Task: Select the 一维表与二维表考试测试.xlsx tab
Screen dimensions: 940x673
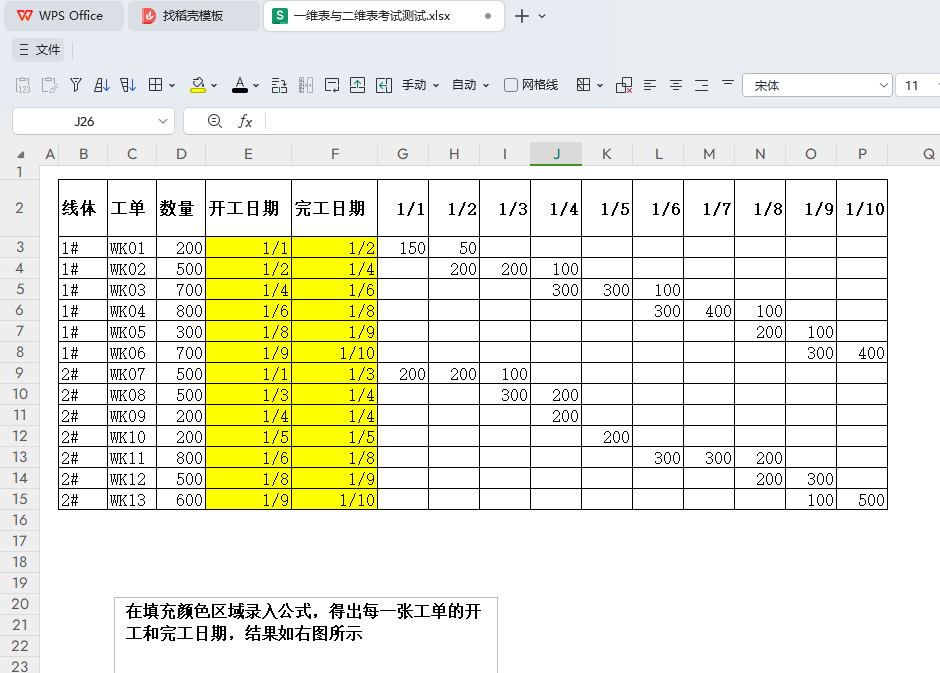Action: click(x=384, y=16)
